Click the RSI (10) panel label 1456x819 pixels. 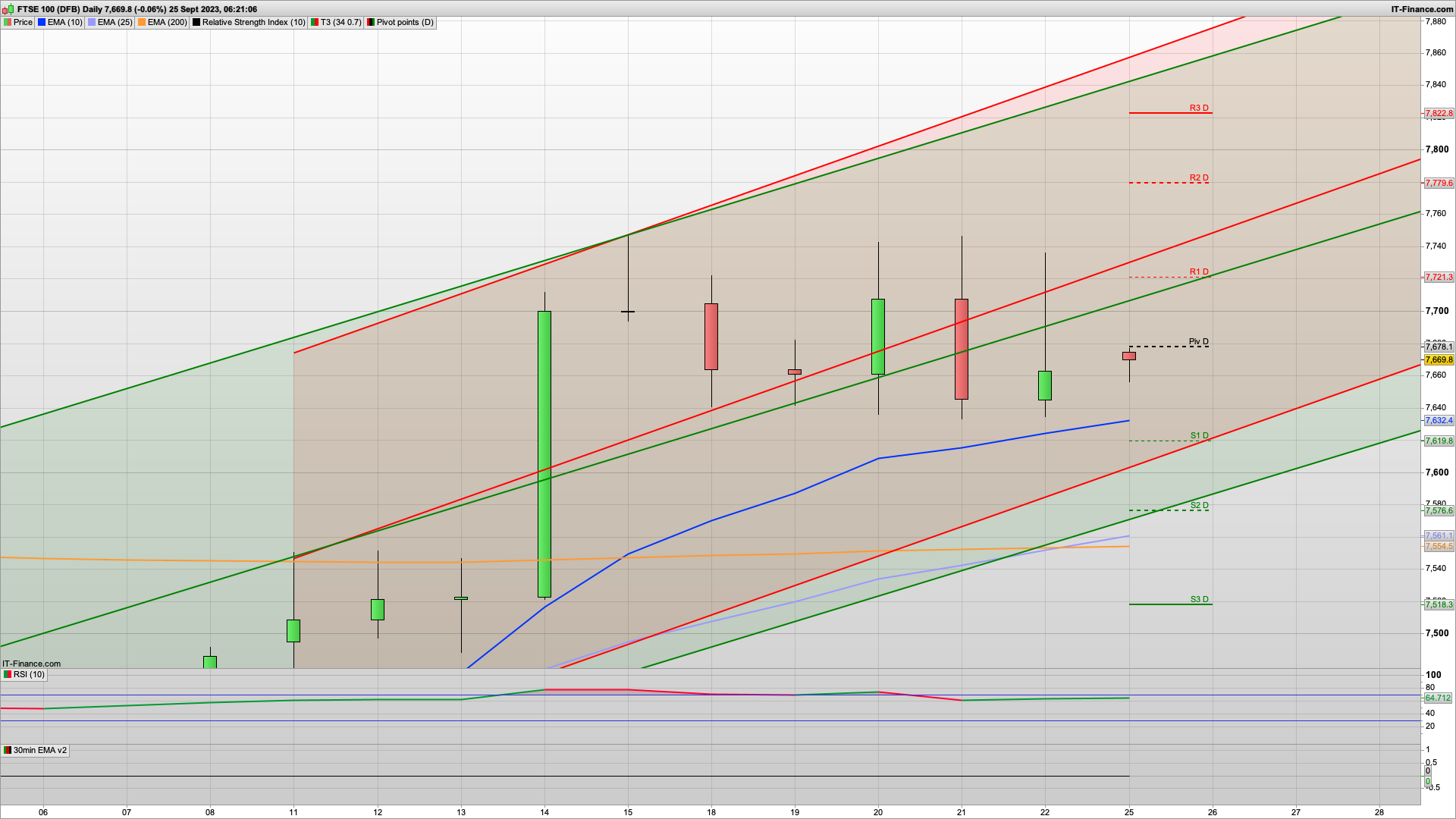click(x=24, y=674)
